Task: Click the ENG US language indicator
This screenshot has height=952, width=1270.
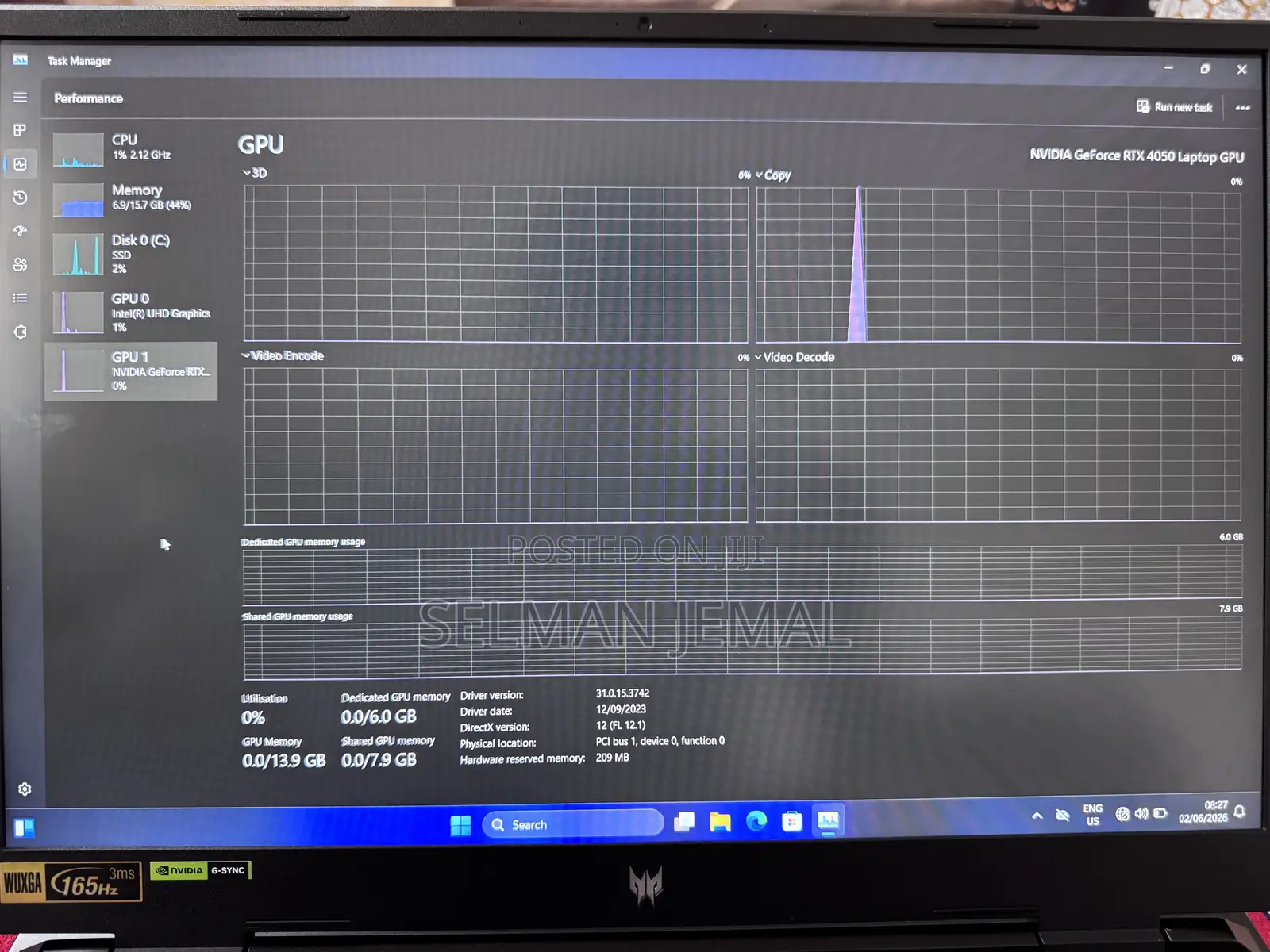Action: (1093, 815)
